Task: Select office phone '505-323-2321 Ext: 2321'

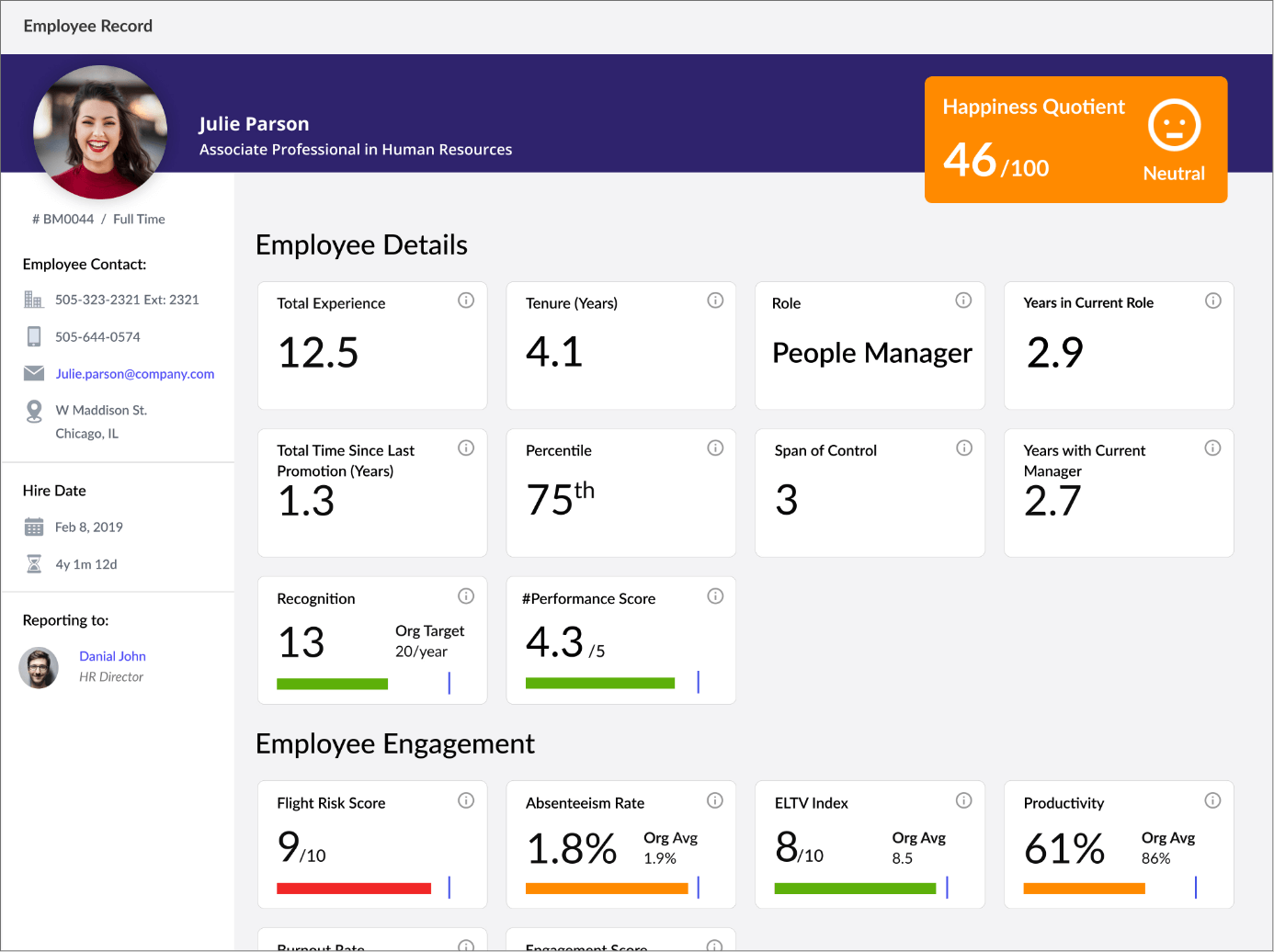Action: point(127,300)
